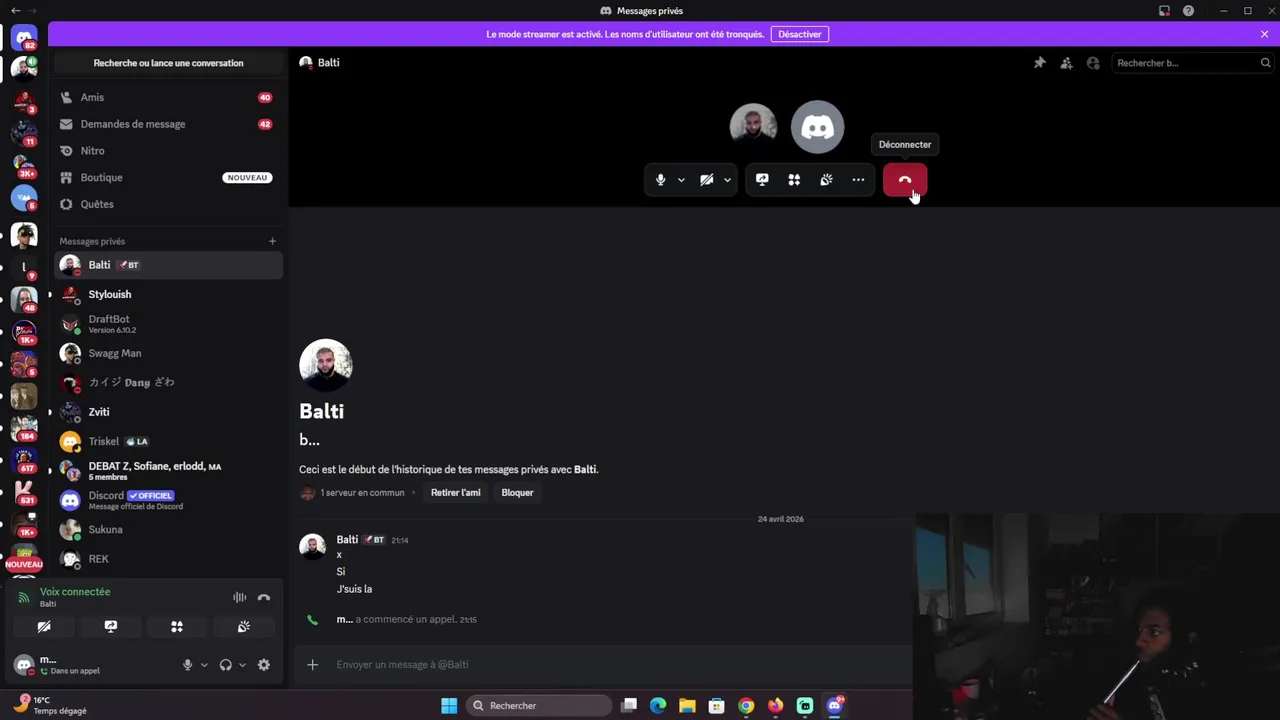Open the weather widget showing 16°C
The width and height of the screenshot is (1280, 720).
[x=50, y=705]
